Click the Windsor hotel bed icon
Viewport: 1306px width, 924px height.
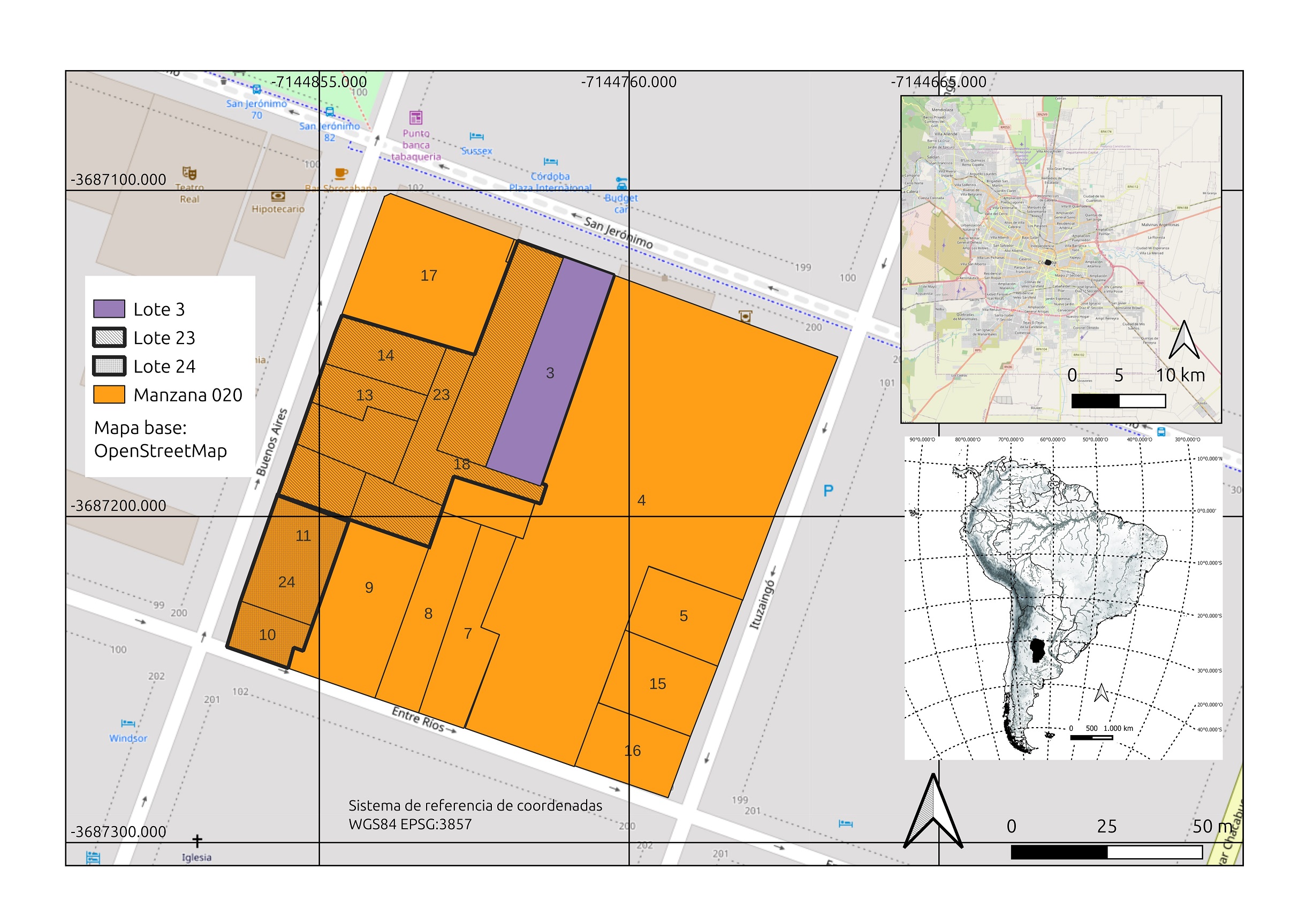(x=128, y=724)
